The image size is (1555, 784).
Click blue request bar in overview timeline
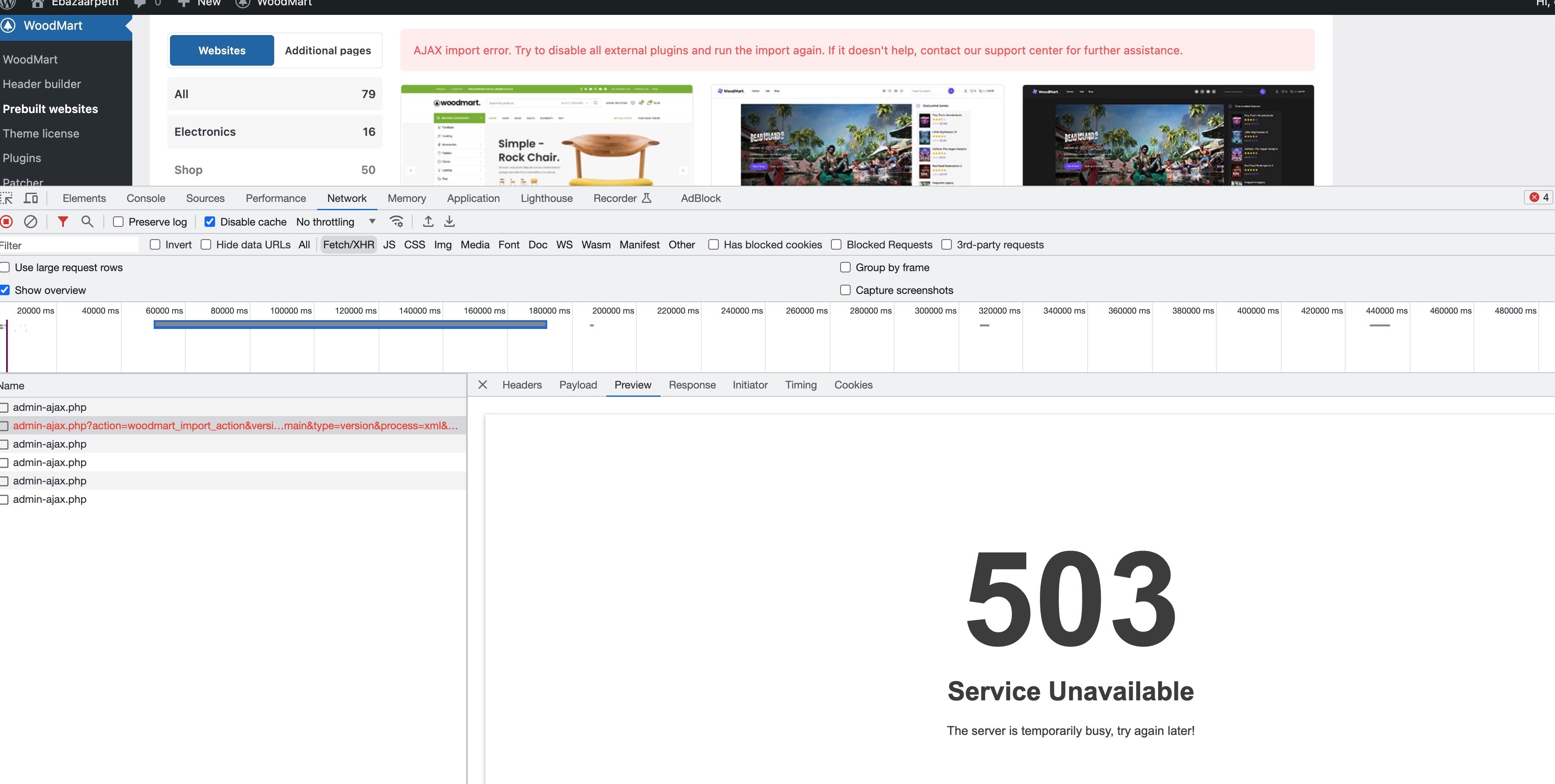350,325
